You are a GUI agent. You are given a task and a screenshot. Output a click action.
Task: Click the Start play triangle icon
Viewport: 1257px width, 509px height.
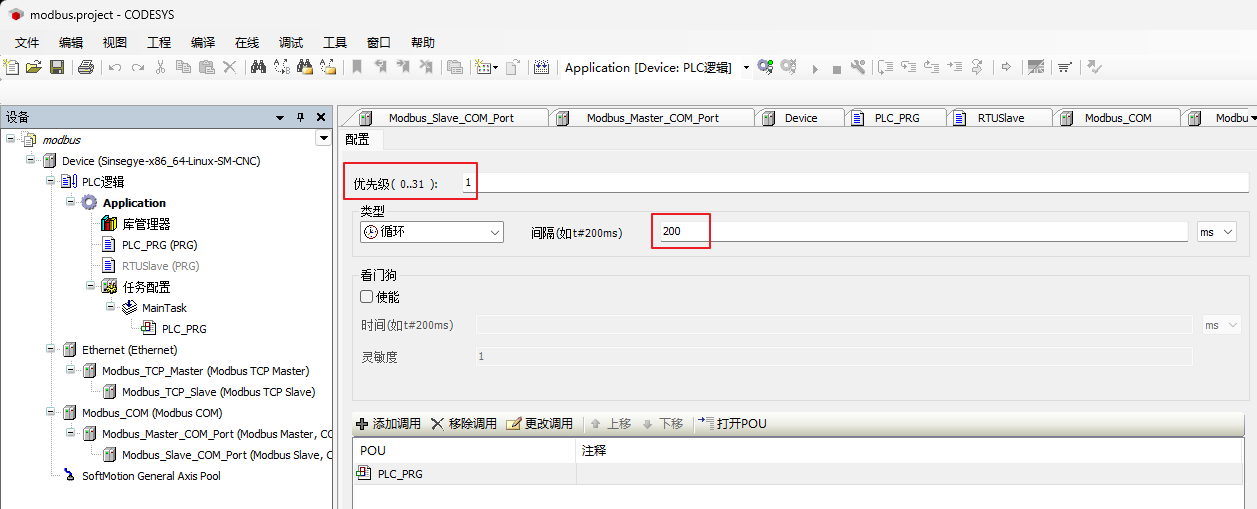click(815, 69)
